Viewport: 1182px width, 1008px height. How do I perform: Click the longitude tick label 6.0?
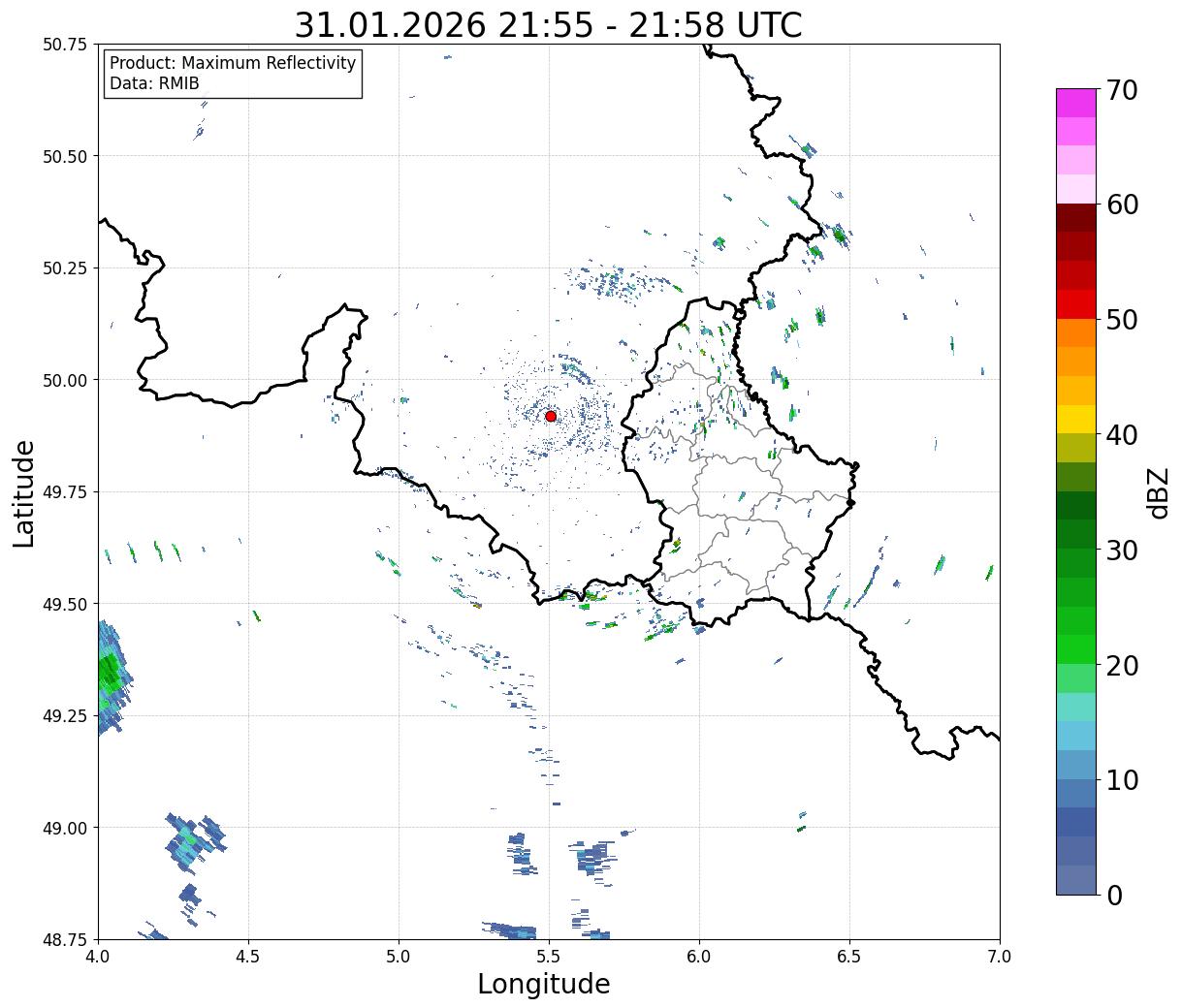(x=699, y=957)
